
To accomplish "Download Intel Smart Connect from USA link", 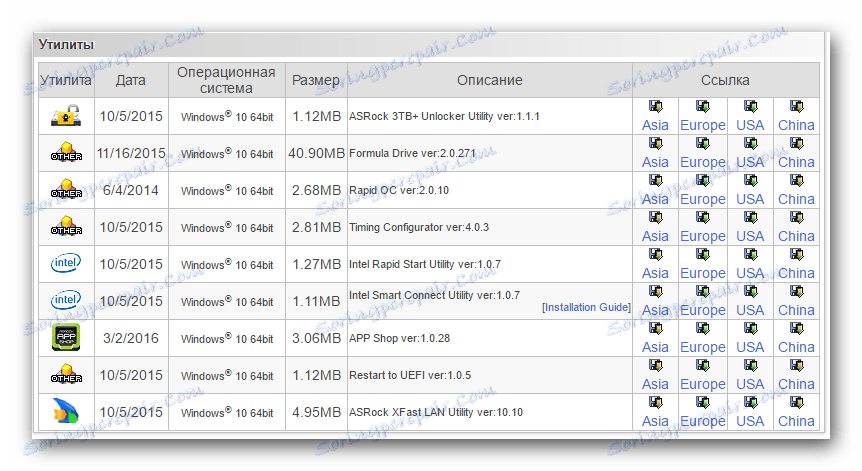I will 750,310.
